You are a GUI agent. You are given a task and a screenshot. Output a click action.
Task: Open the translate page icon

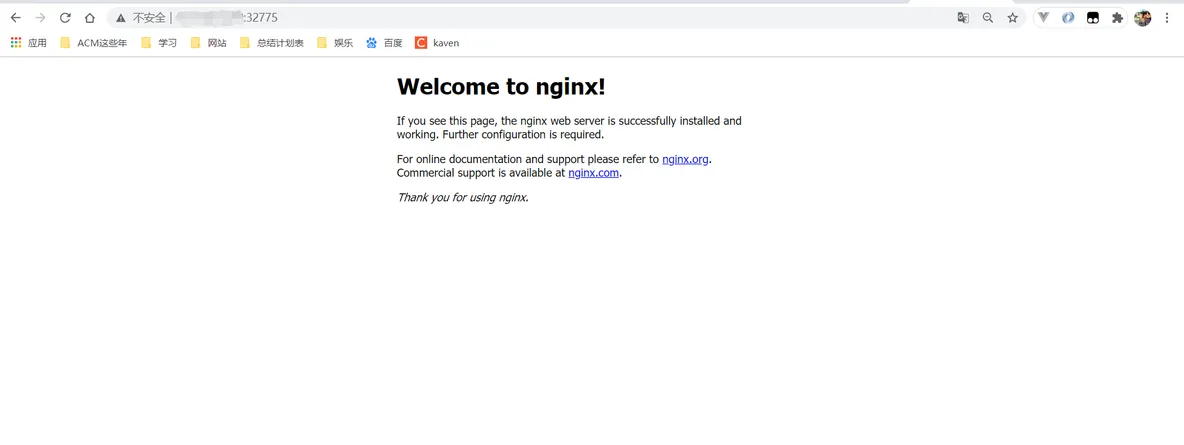pyautogui.click(x=963, y=18)
